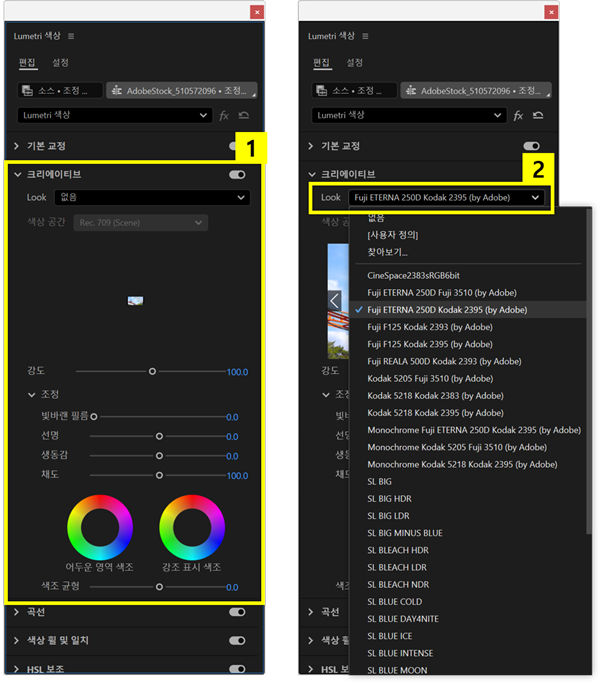This screenshot has width=600, height=684.
Task: Click 어두운 영역 색조 color wheel
Action: (x=100, y=527)
